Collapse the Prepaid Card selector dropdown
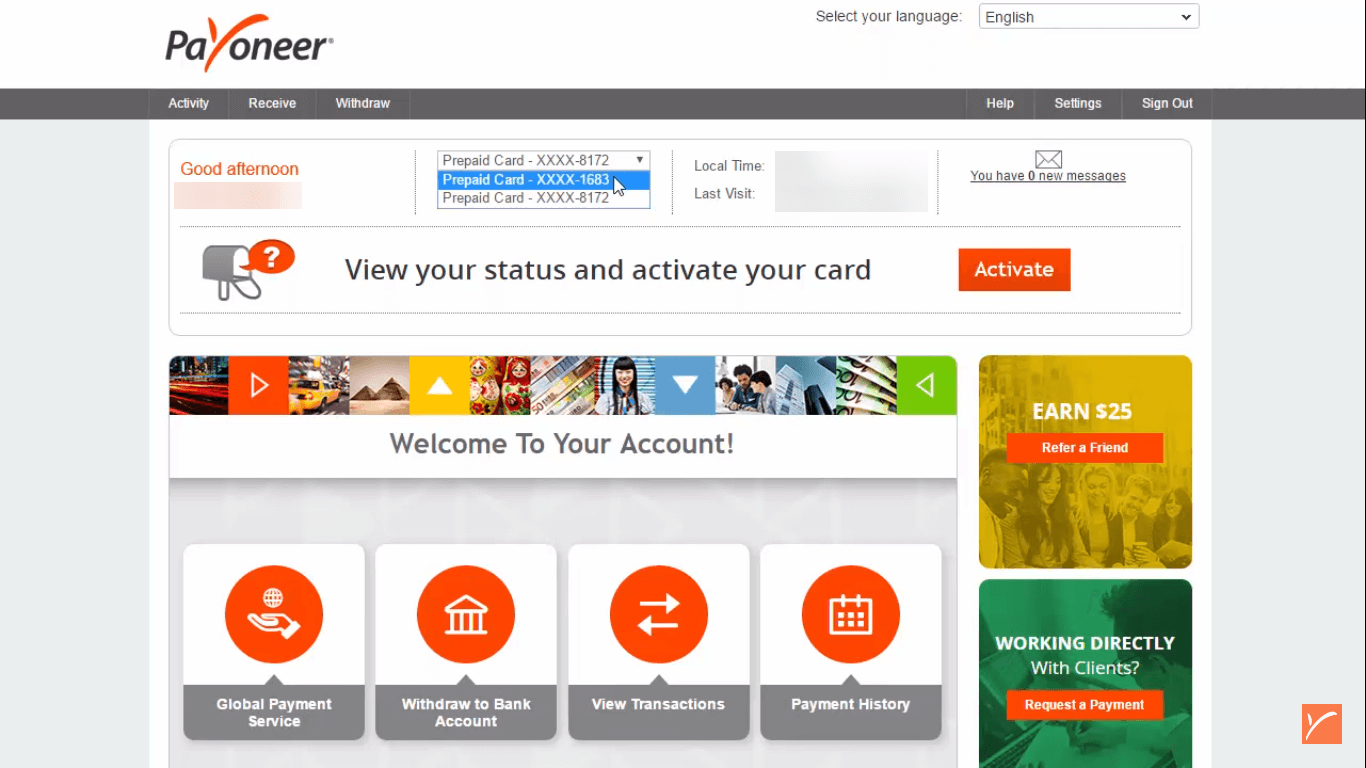This screenshot has height=768, width=1366. 543,160
